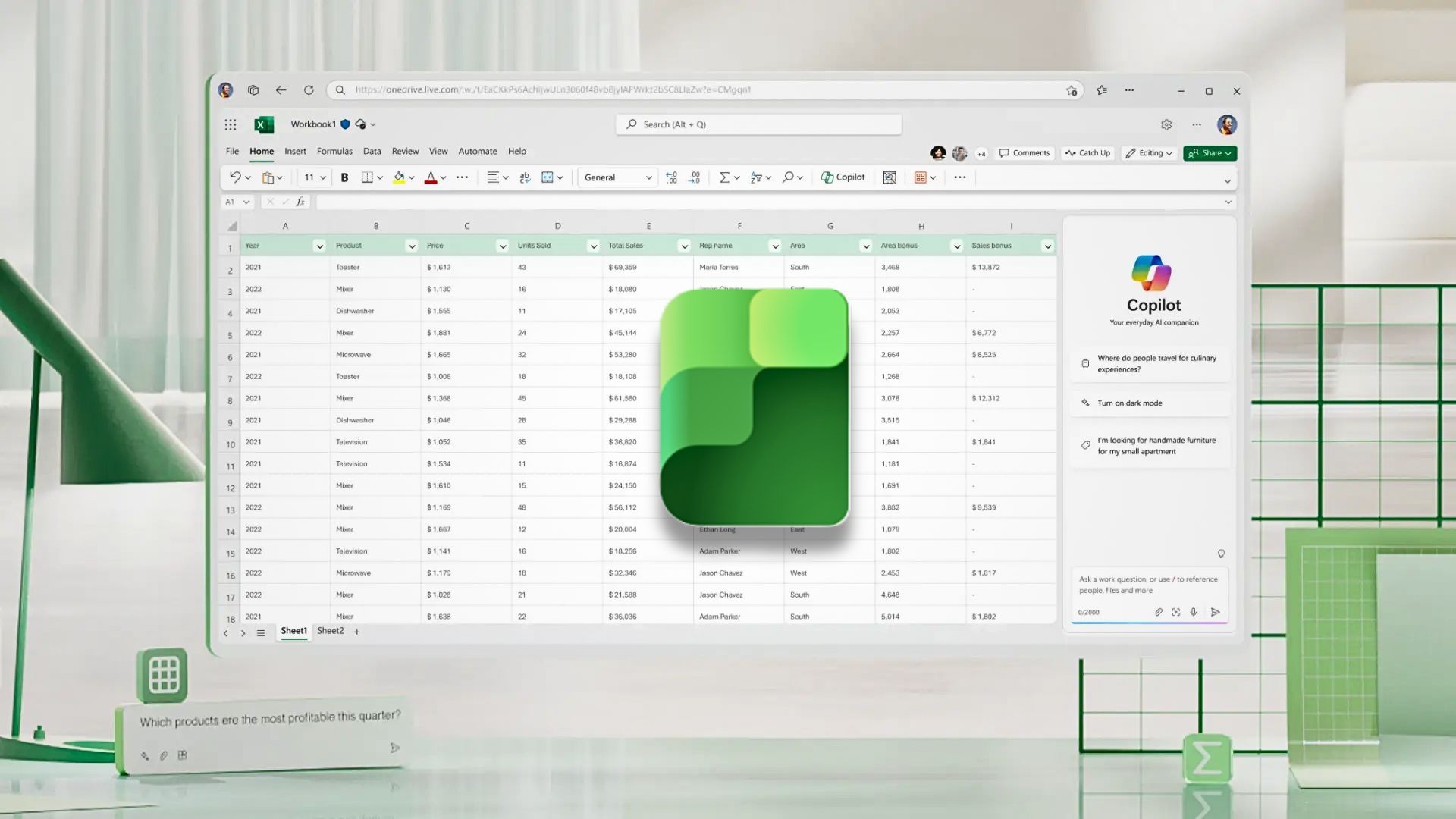Select column header D
1456x819 pixels.
tap(557, 226)
